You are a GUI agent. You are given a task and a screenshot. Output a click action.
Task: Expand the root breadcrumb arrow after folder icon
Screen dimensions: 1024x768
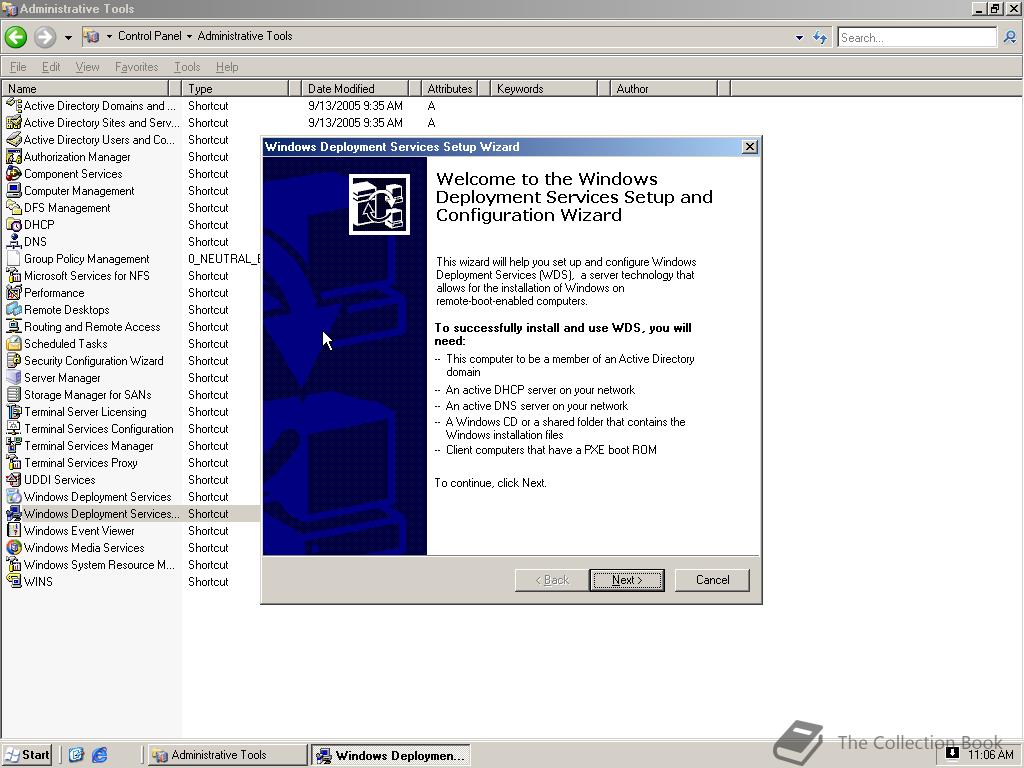(x=109, y=36)
